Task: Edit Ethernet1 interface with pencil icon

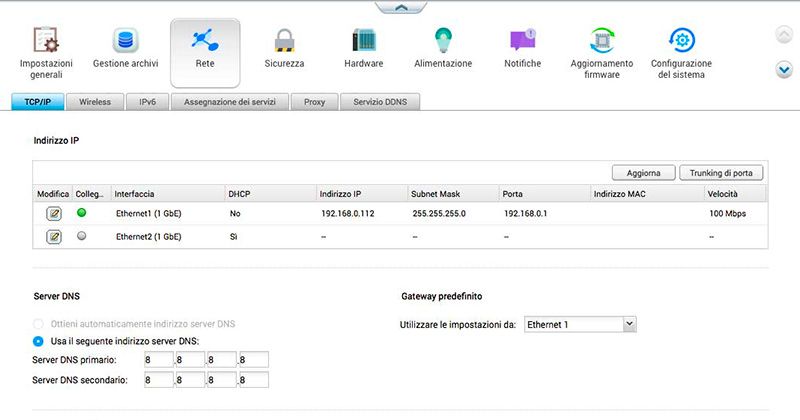Action: [54, 213]
